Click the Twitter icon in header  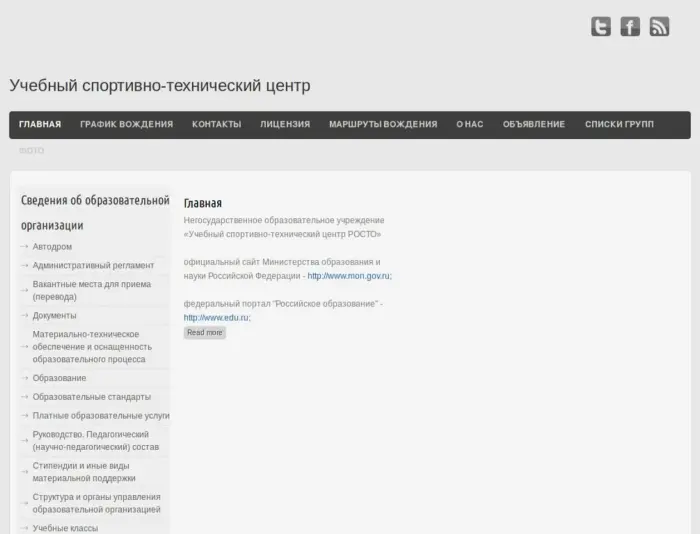(x=600, y=27)
